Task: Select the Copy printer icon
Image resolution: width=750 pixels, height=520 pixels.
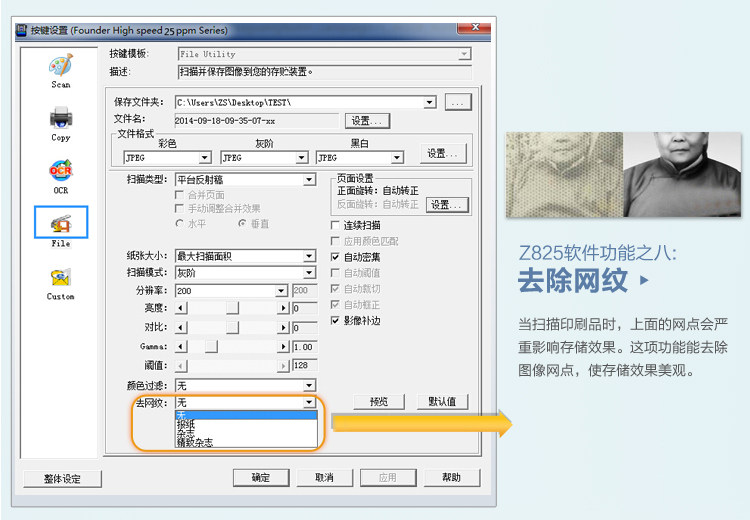Action: (x=61, y=118)
